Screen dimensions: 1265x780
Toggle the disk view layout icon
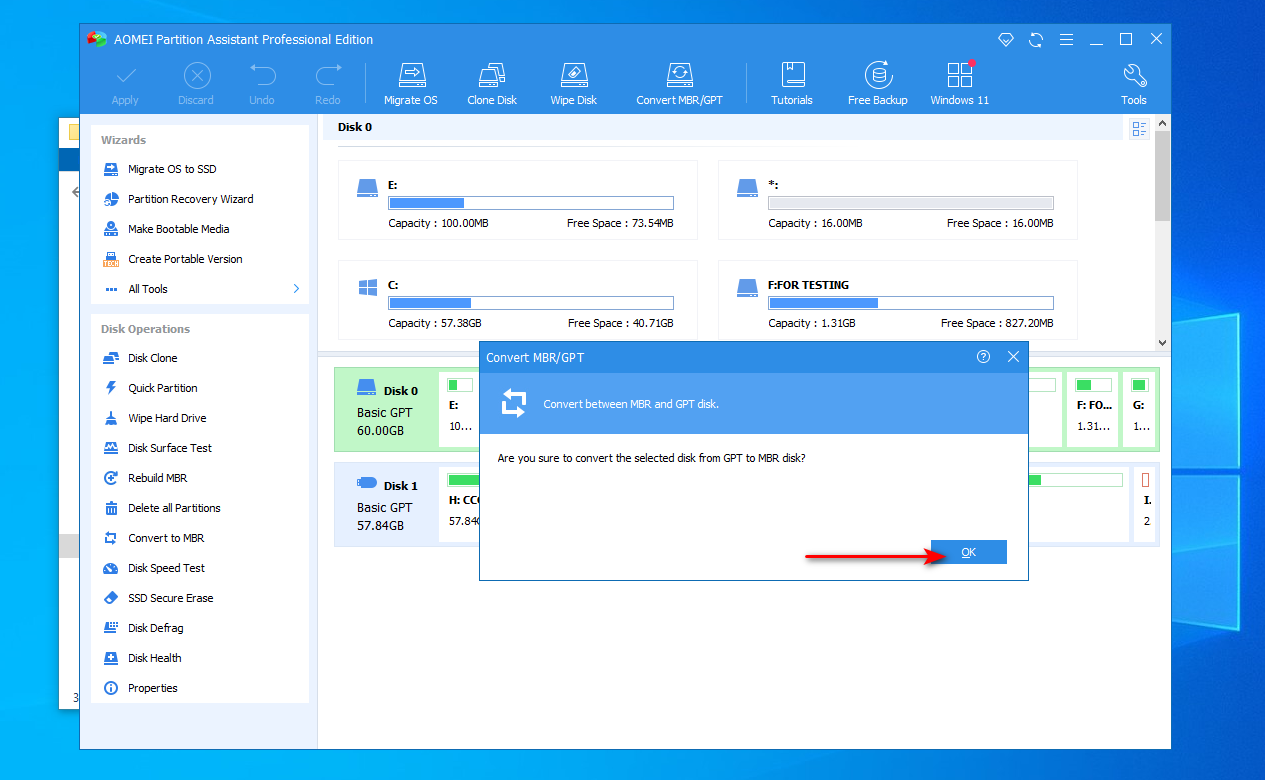pos(1139,128)
